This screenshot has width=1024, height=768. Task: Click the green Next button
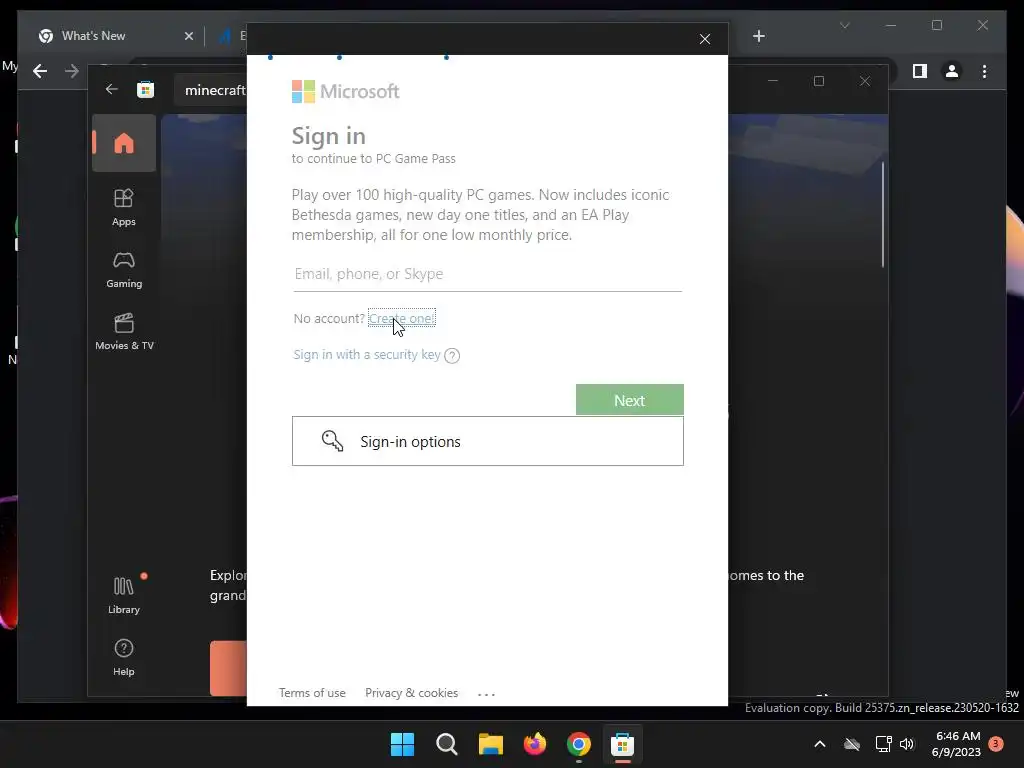coord(630,400)
